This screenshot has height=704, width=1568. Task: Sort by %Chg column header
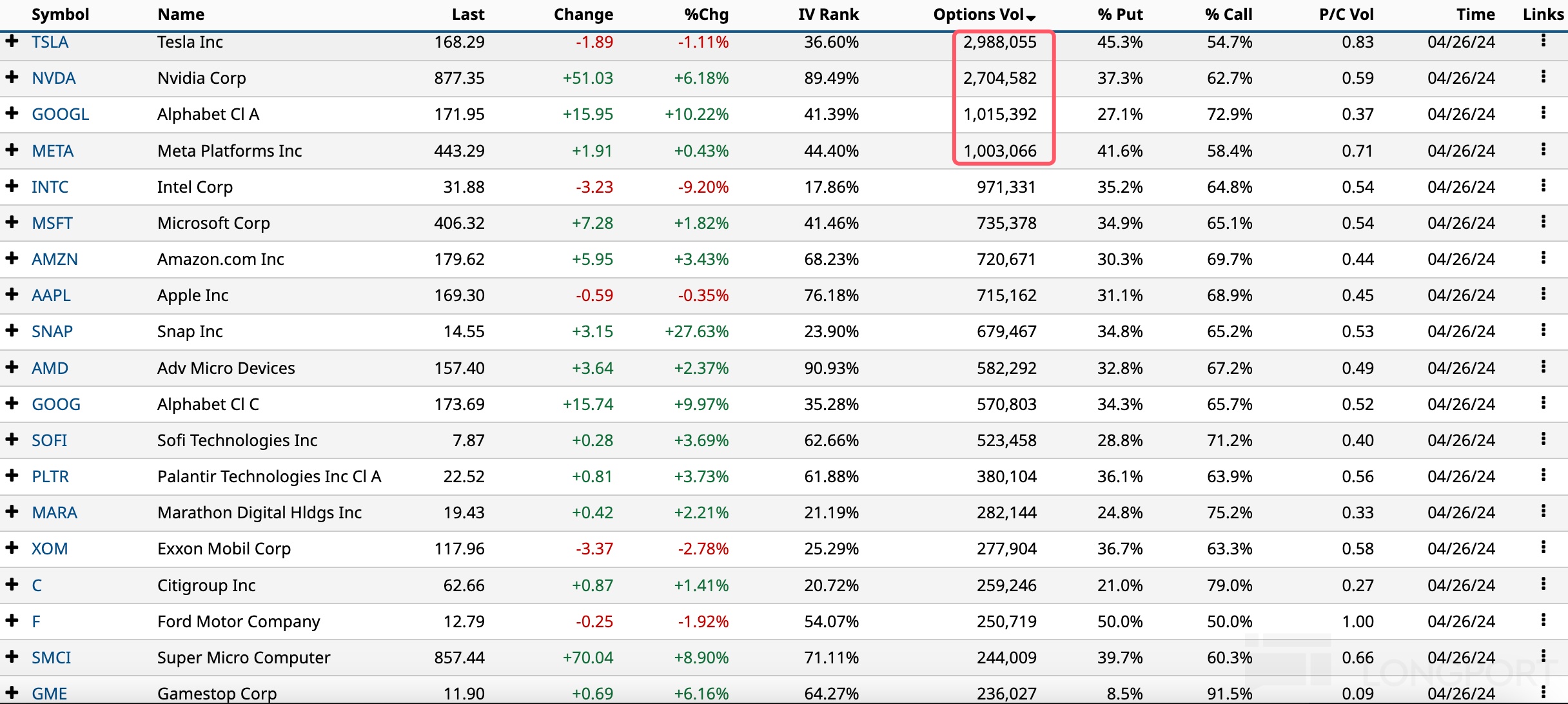706,14
